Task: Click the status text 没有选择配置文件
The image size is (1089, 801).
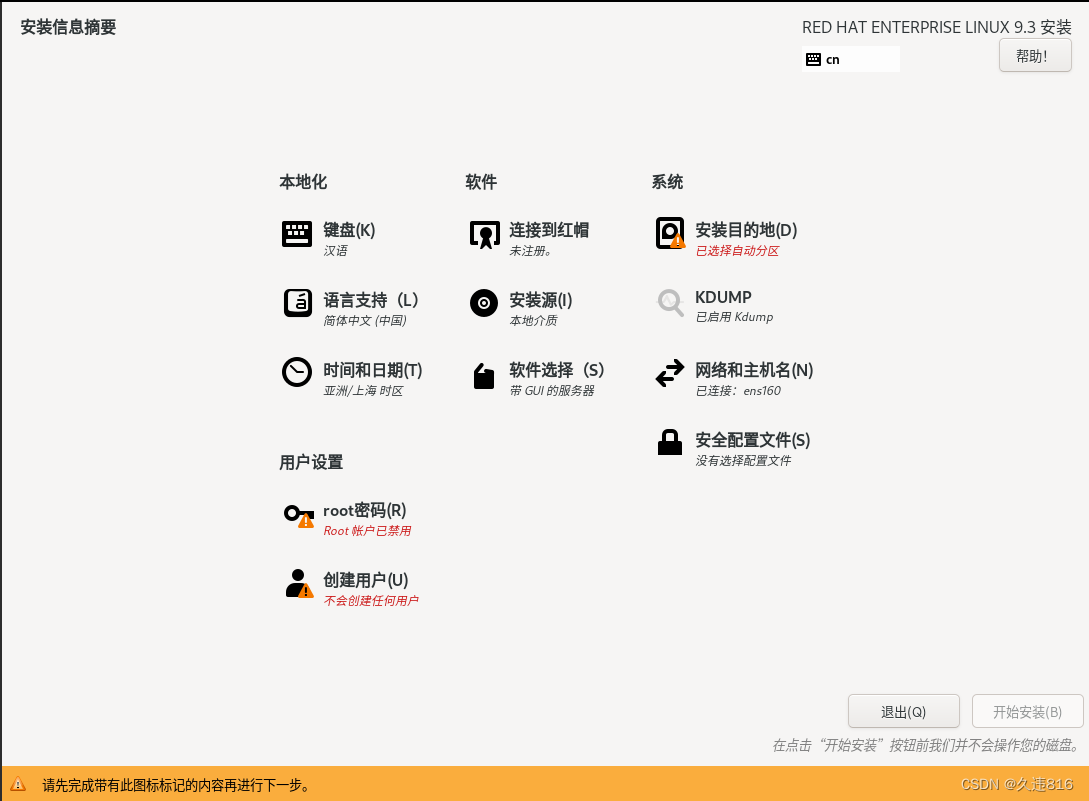Action: pyautogui.click(x=743, y=461)
